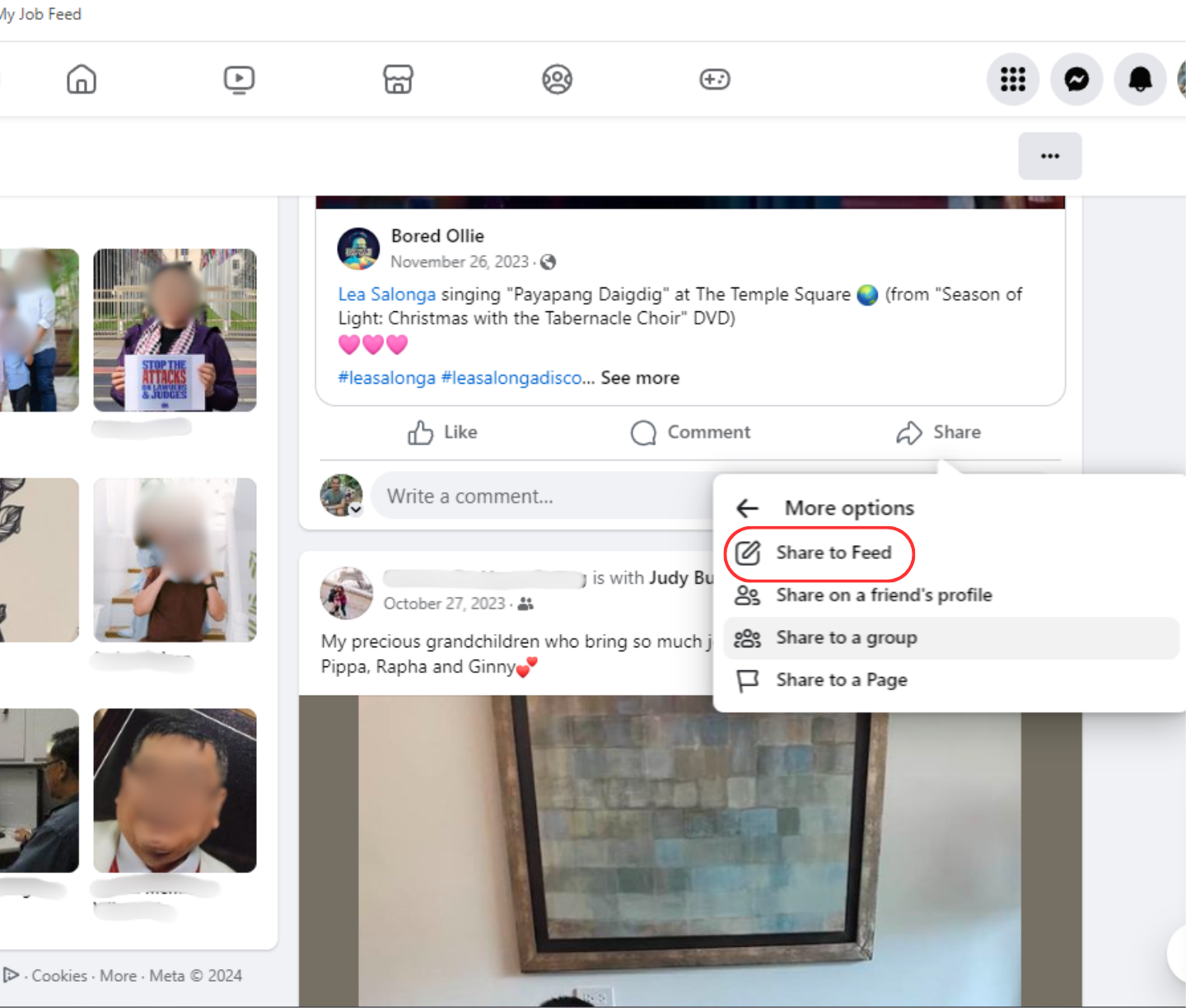Click the Bored Ollie profile picture
1186x1008 pixels.
pyautogui.click(x=358, y=249)
